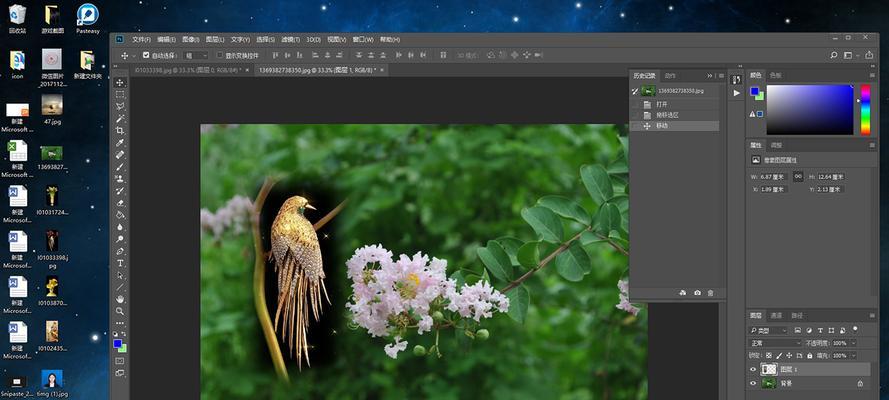
Task: Select the Zoom tool in the toolbox
Action: 120,311
